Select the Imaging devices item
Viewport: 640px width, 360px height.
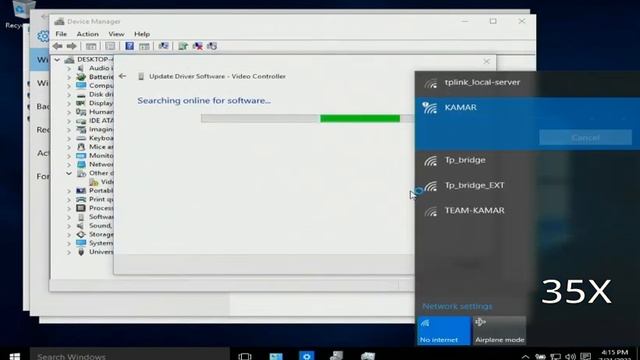[101, 129]
